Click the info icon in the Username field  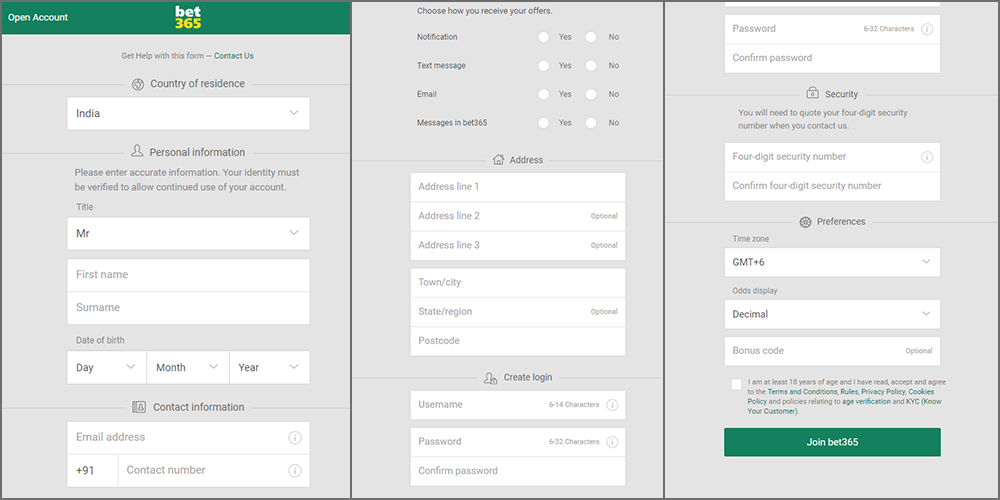[612, 405]
